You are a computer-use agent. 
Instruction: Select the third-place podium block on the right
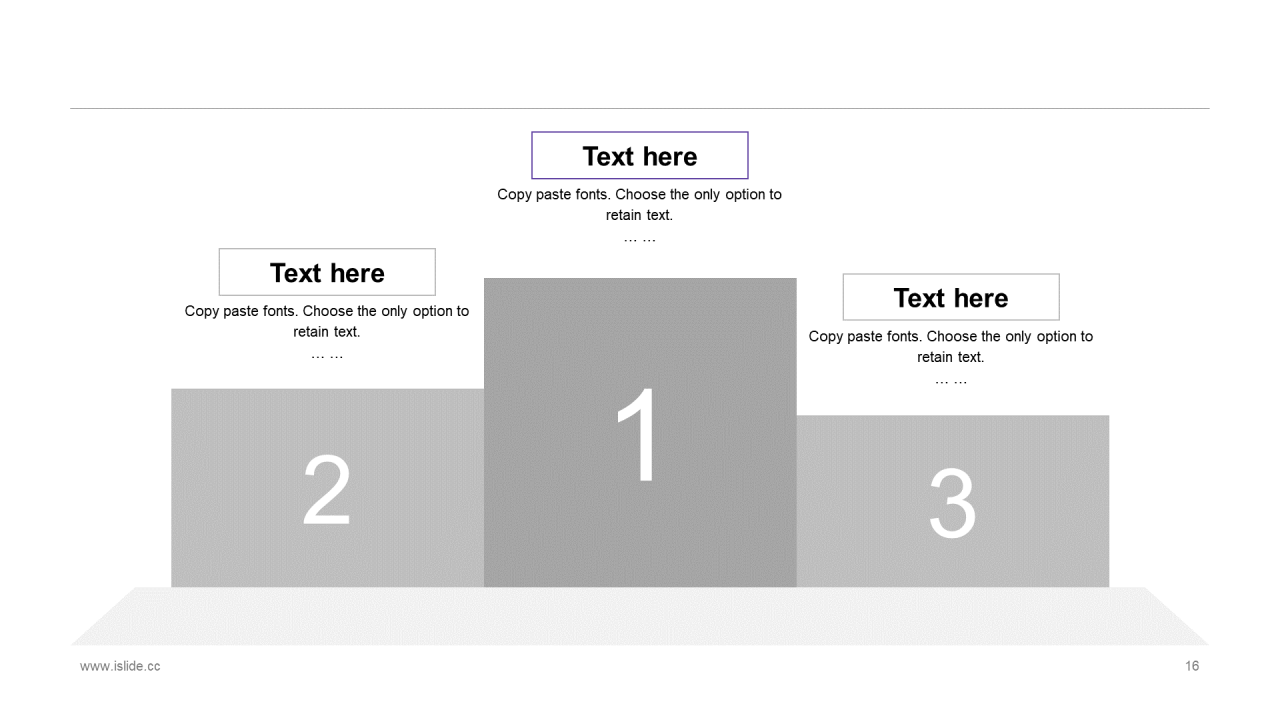(x=953, y=501)
